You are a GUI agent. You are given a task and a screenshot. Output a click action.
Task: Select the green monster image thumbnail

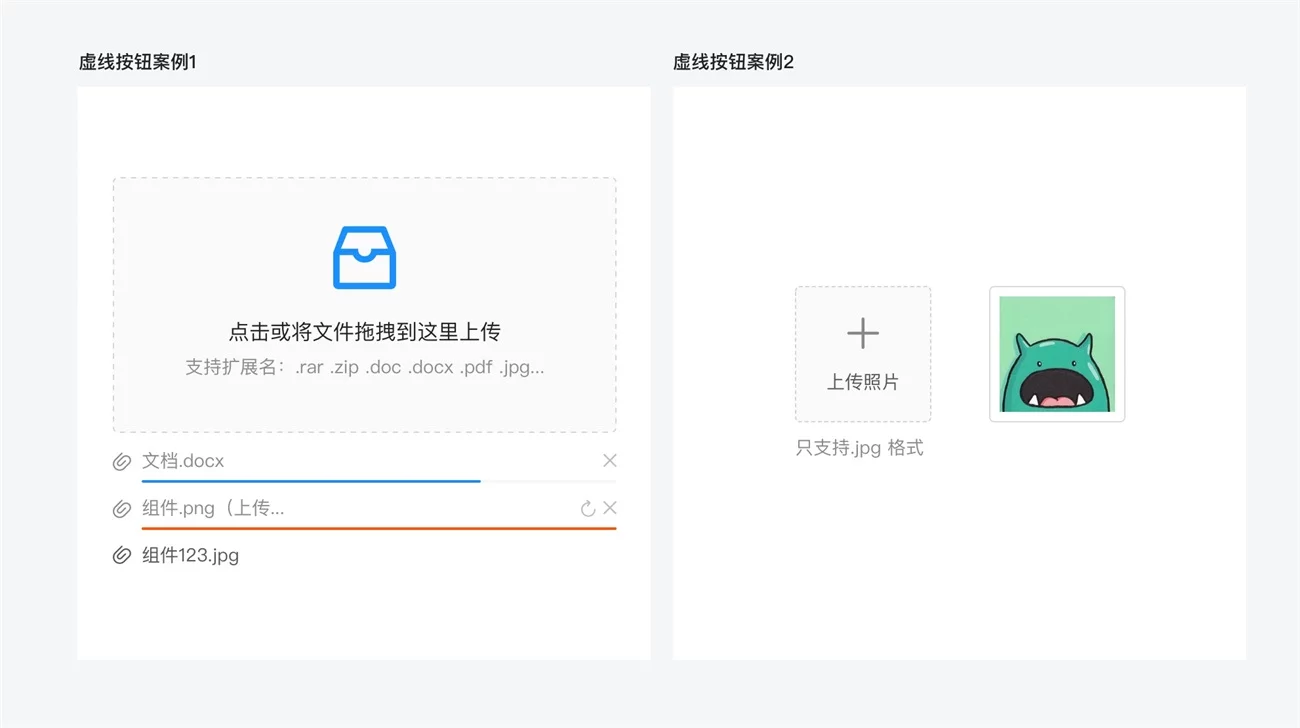click(x=1057, y=354)
